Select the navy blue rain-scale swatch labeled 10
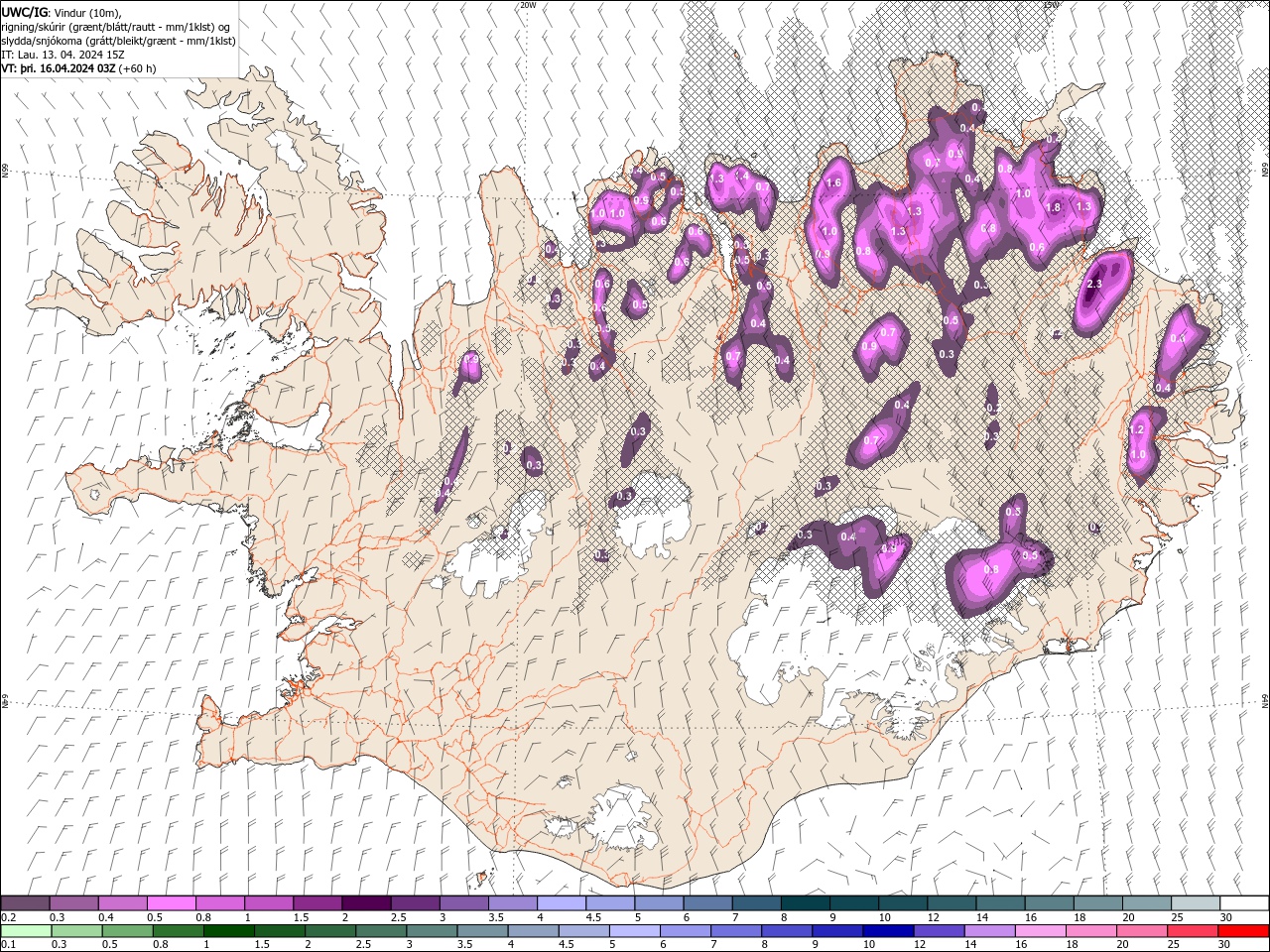 pyautogui.click(x=886, y=931)
